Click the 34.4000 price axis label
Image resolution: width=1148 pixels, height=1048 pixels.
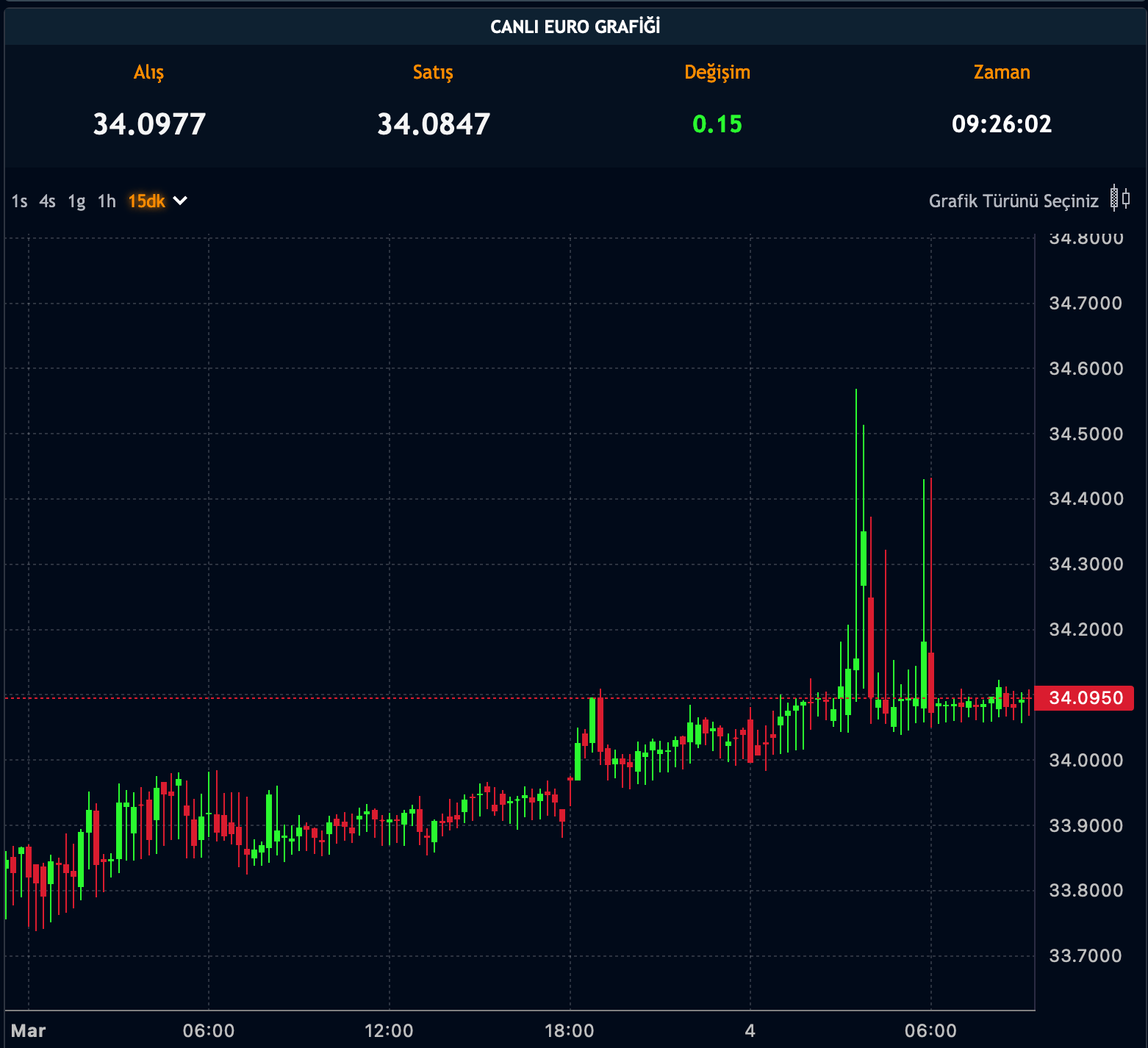(x=1086, y=498)
